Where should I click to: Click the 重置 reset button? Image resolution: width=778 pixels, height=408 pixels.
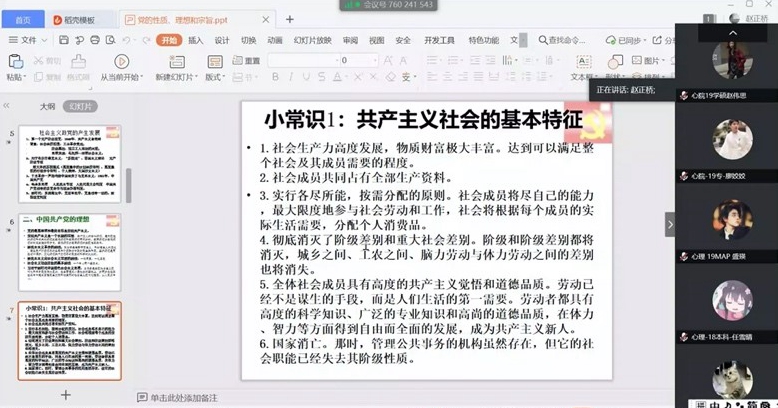coord(247,61)
